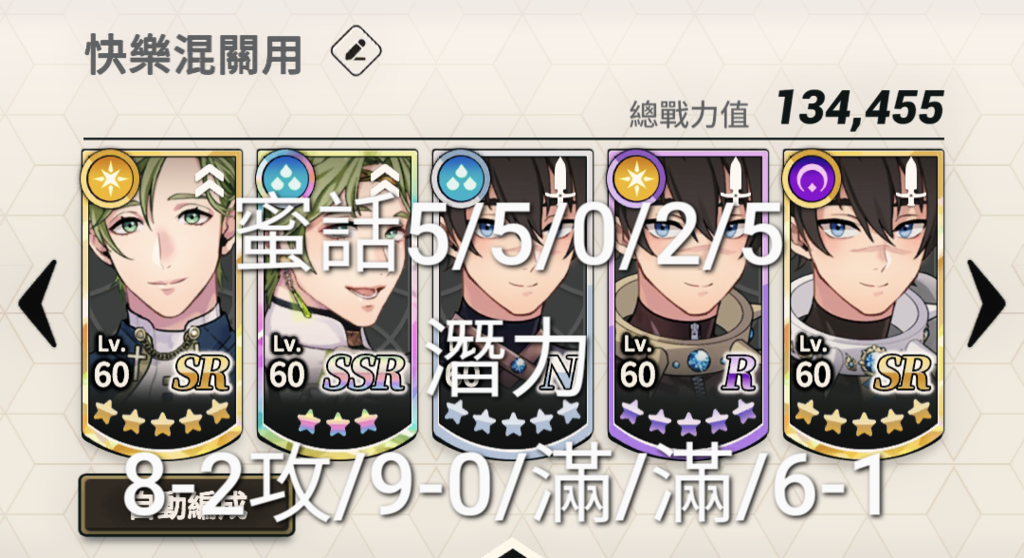Click the team name 快樂混關用

194,55
